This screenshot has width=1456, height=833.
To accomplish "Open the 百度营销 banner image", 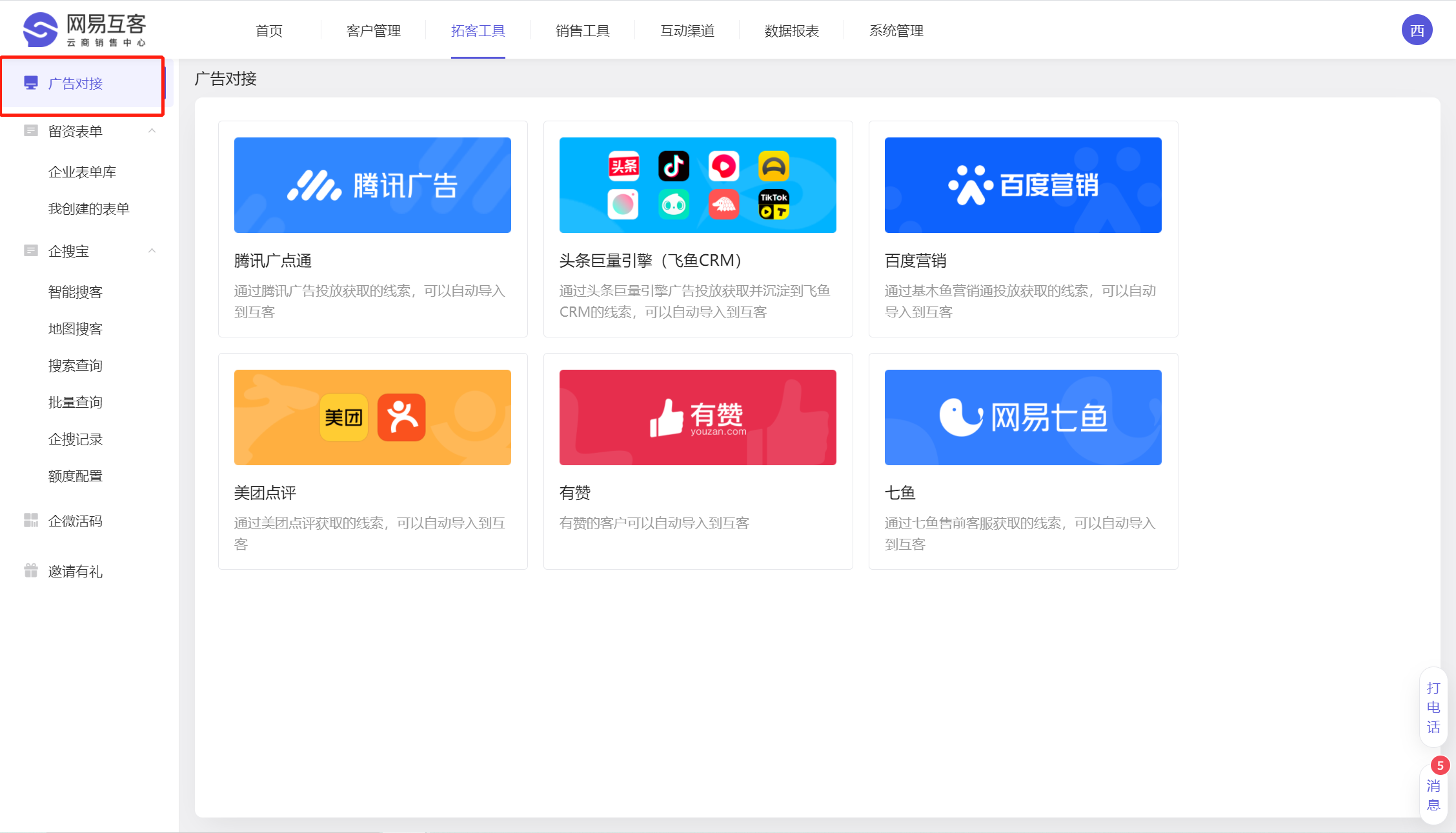I will (x=1023, y=185).
